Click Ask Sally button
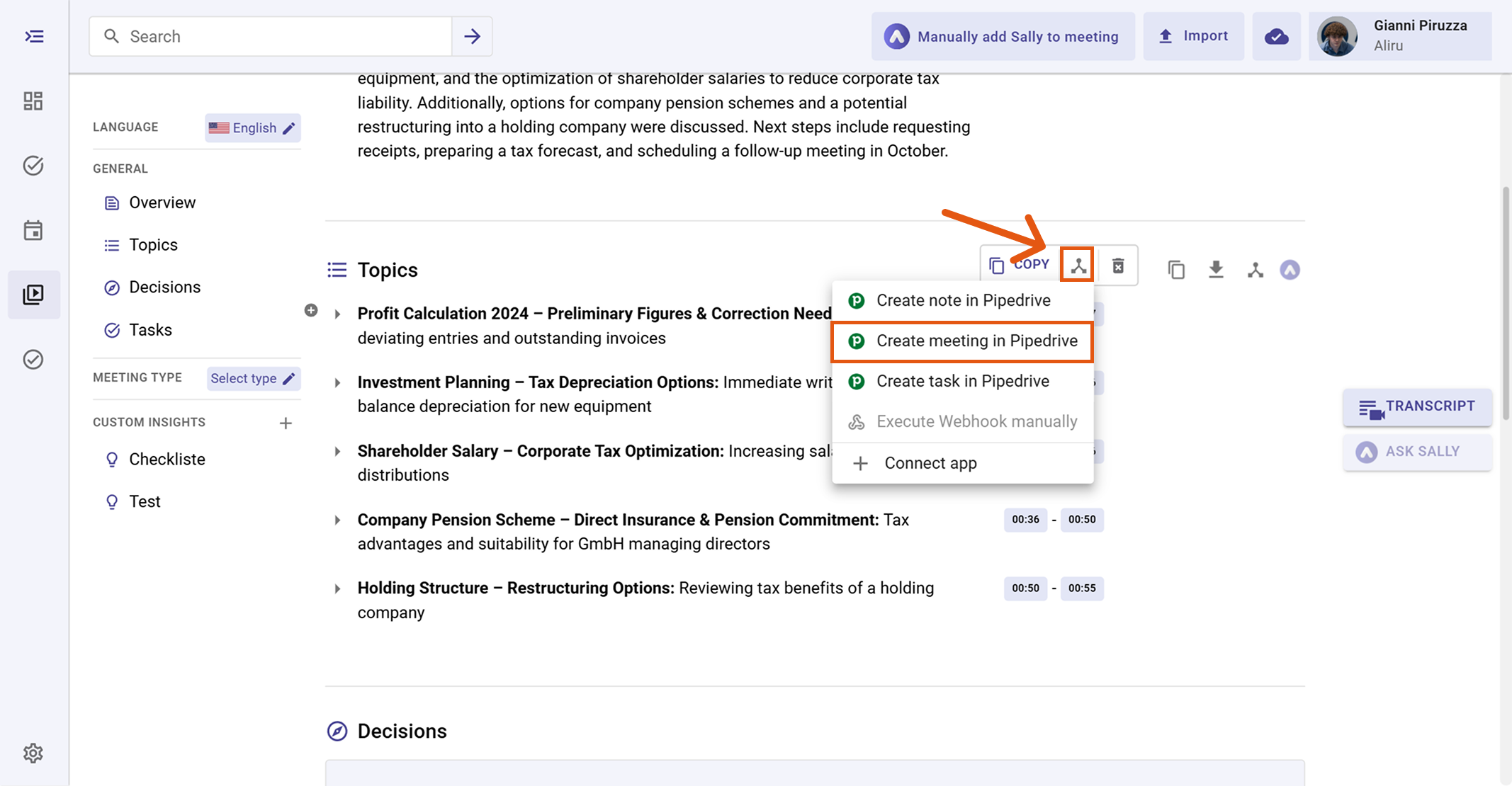This screenshot has height=786, width=1512. pos(1417,452)
